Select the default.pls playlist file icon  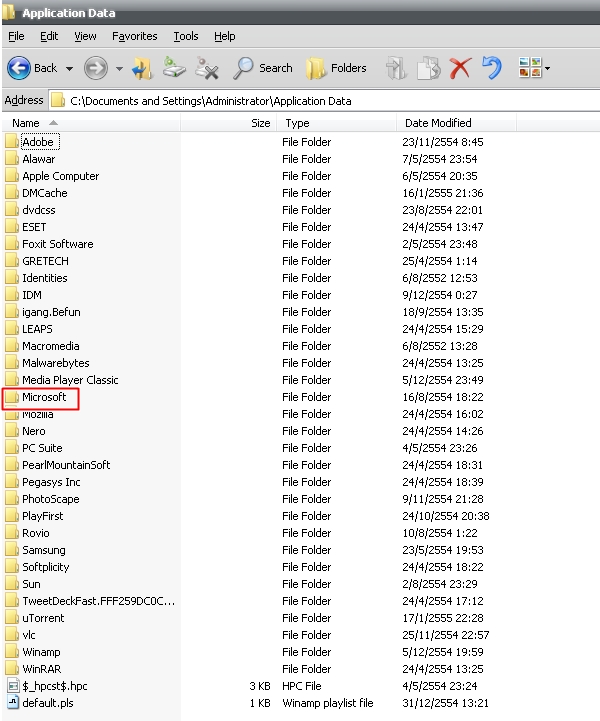click(13, 703)
